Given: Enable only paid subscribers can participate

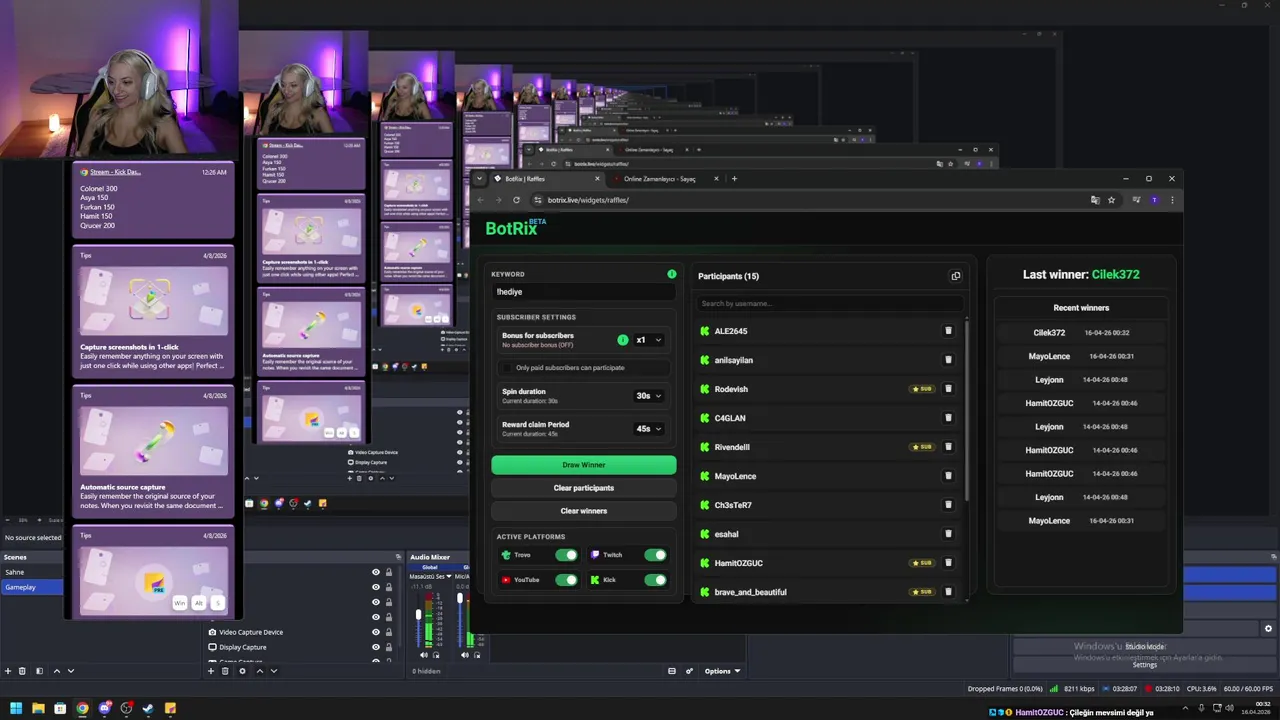Looking at the screenshot, I should tap(507, 368).
